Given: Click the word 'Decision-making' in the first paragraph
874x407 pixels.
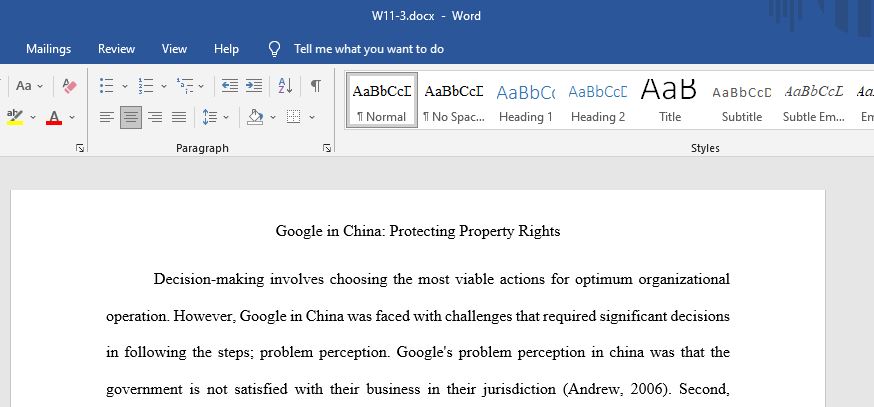Looking at the screenshot, I should (208, 279).
